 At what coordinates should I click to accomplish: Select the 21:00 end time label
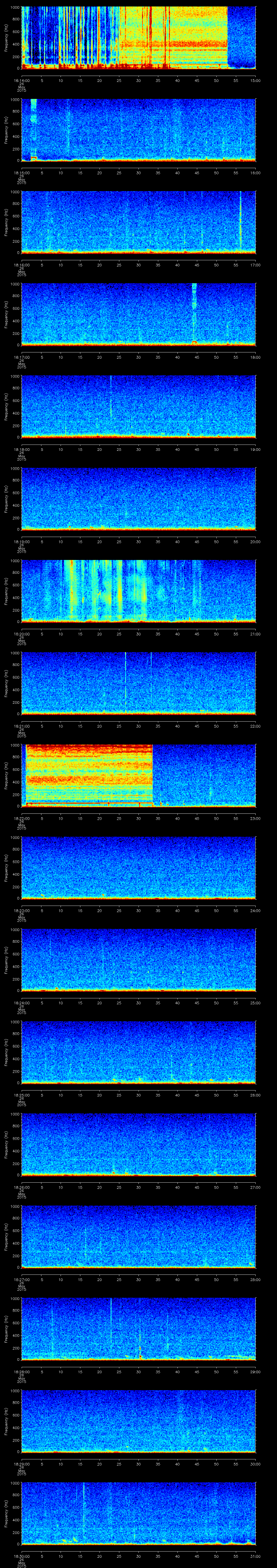(x=255, y=634)
